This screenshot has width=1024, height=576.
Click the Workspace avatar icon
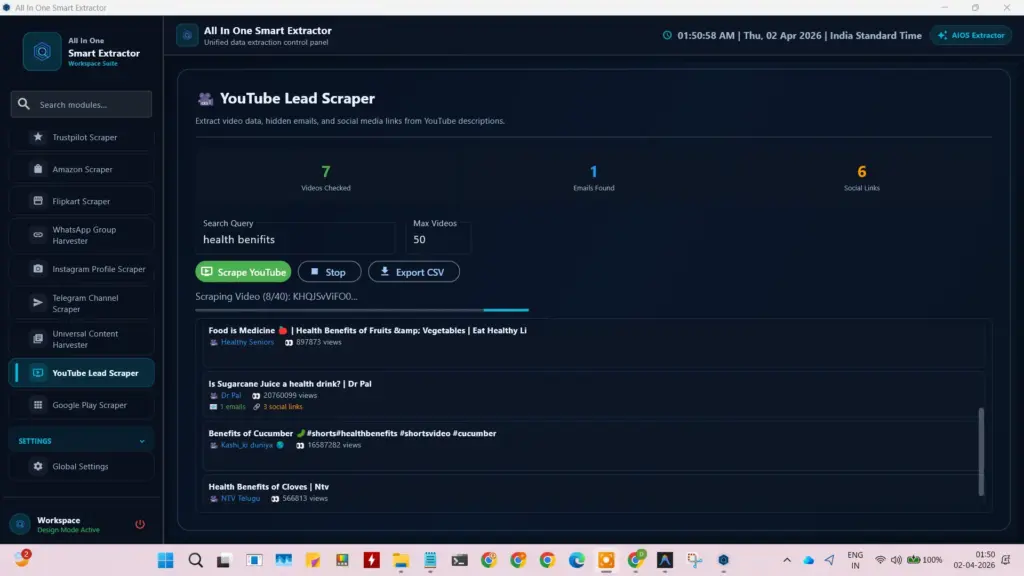tap(20, 524)
